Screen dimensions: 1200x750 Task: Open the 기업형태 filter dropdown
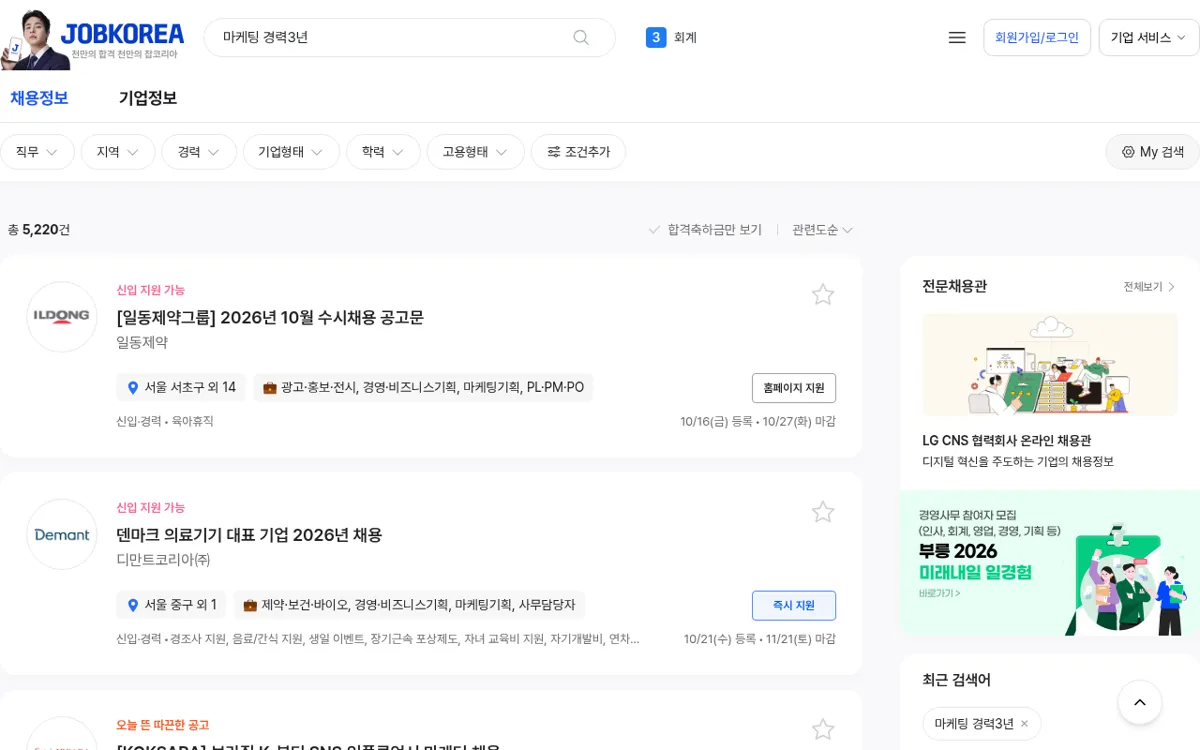291,152
